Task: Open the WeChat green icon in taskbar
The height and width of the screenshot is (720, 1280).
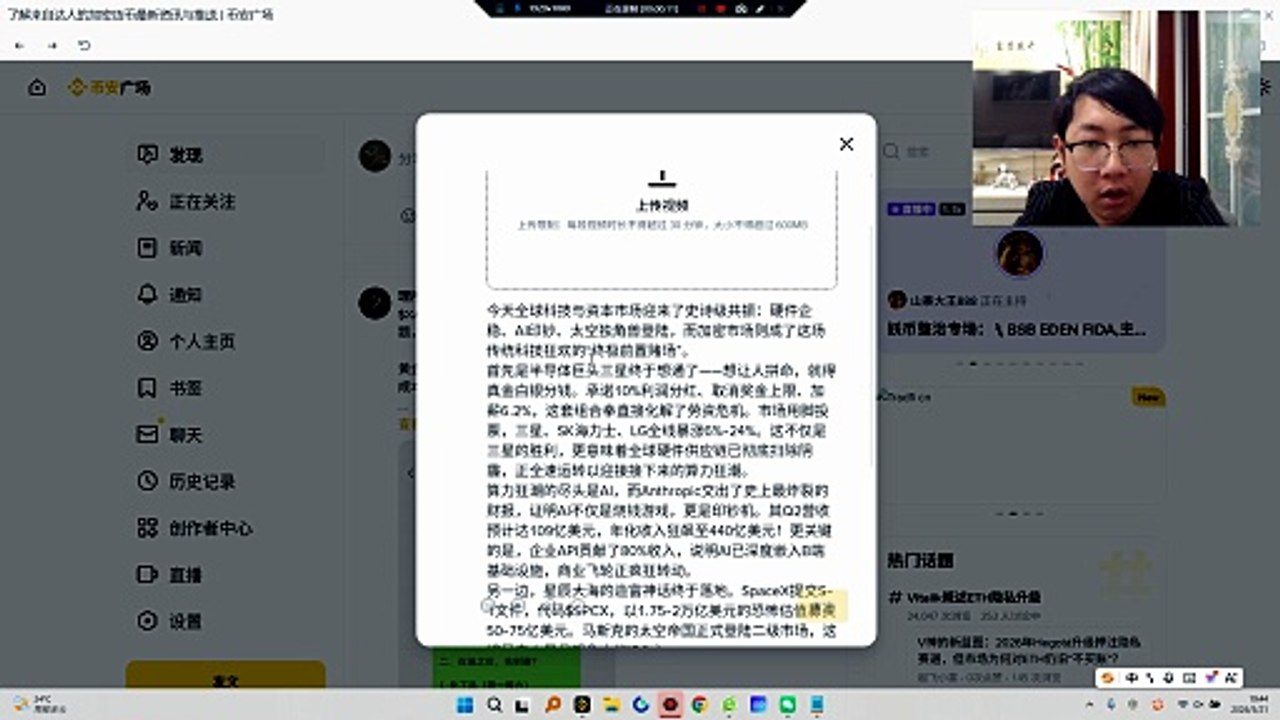Action: point(787,705)
